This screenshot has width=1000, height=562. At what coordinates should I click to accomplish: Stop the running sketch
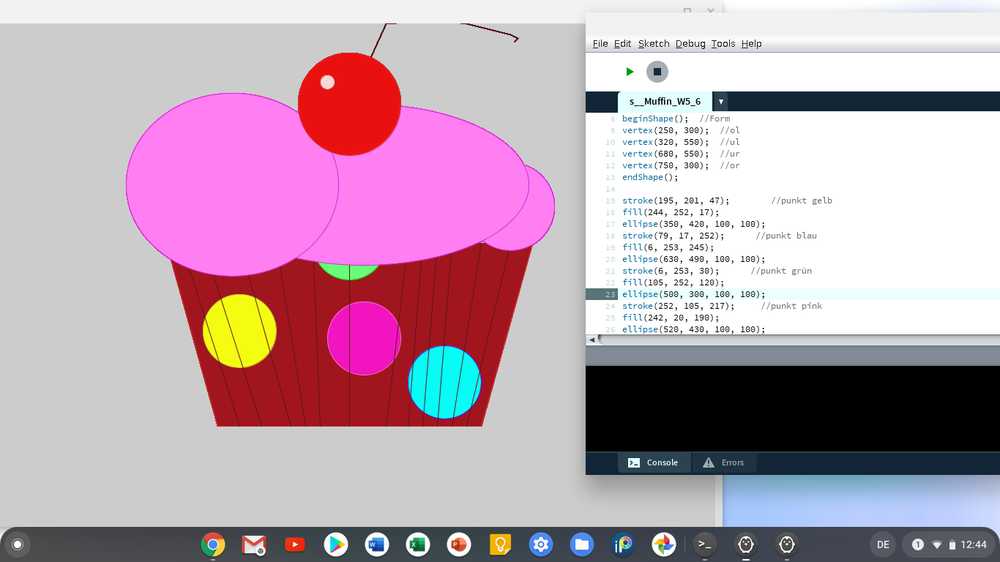(656, 71)
